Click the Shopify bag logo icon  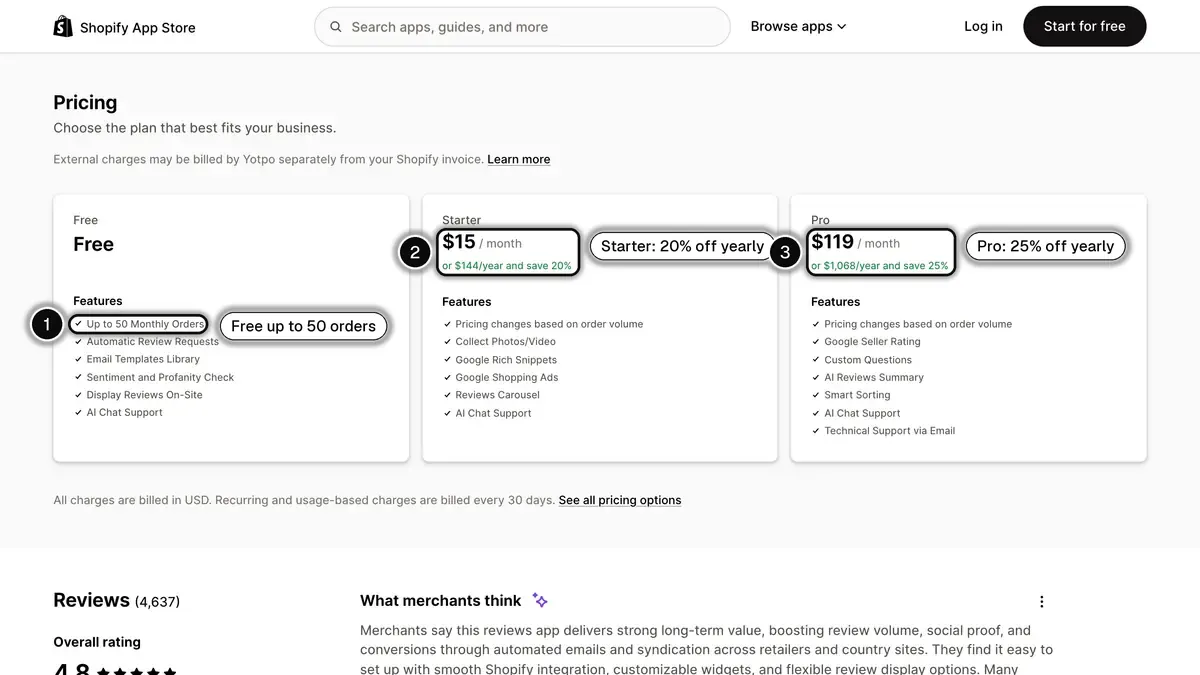[x=63, y=26]
